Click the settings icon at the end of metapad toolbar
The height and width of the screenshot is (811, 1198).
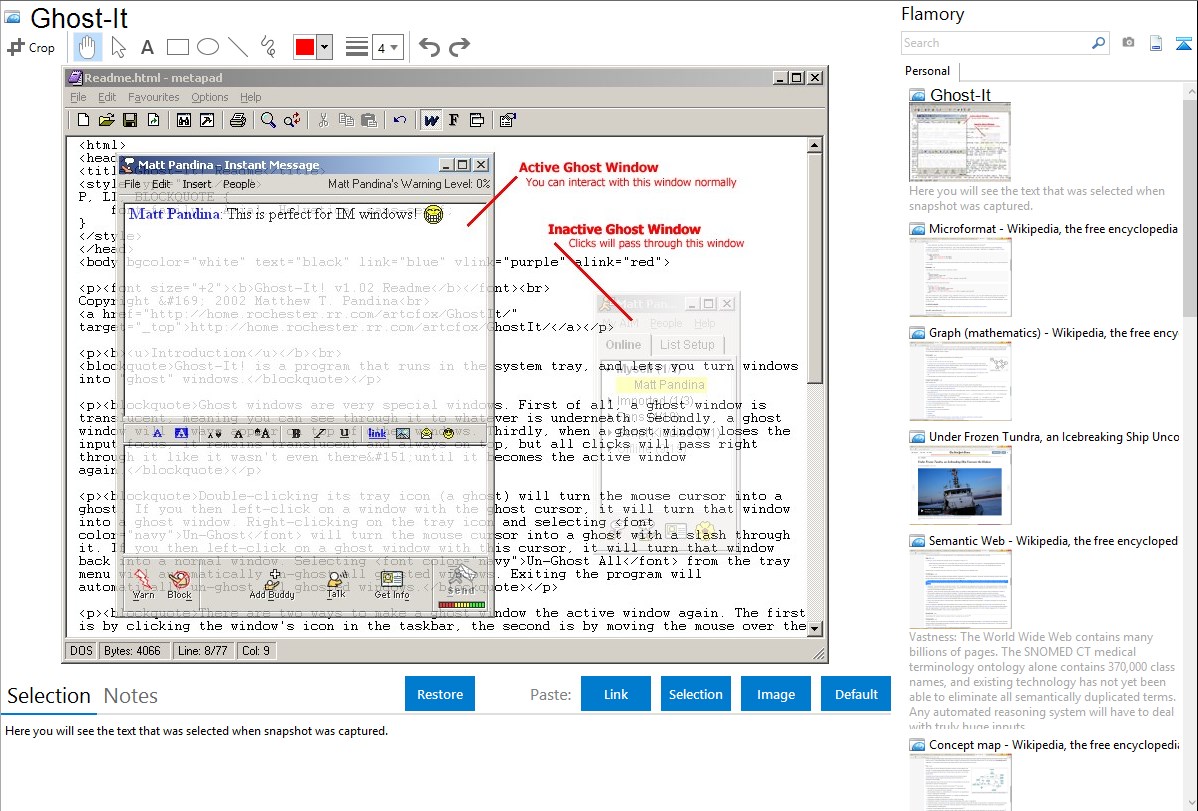[x=507, y=120]
